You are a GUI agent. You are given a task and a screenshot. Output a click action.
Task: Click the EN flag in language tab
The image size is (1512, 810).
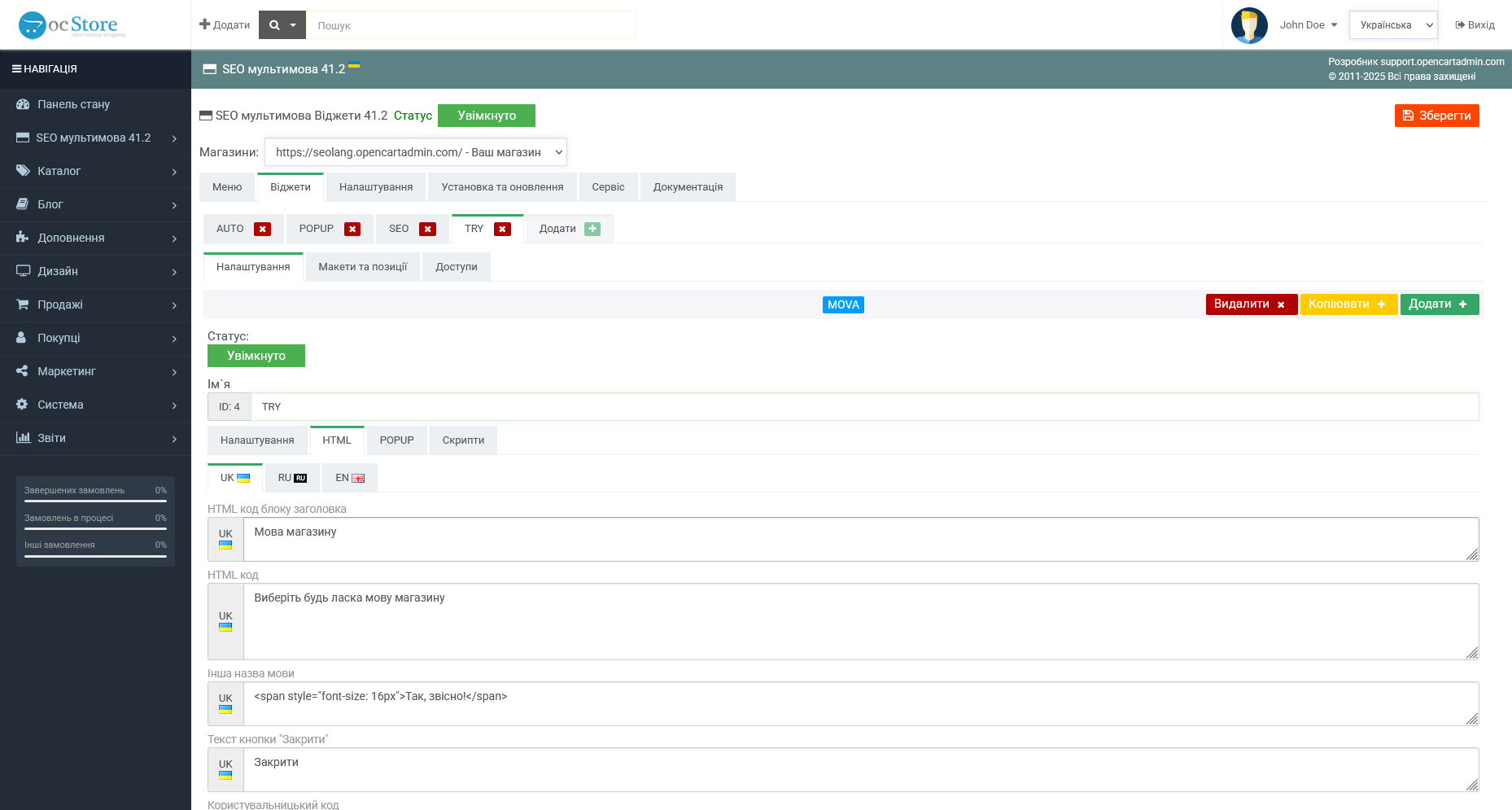(x=358, y=479)
